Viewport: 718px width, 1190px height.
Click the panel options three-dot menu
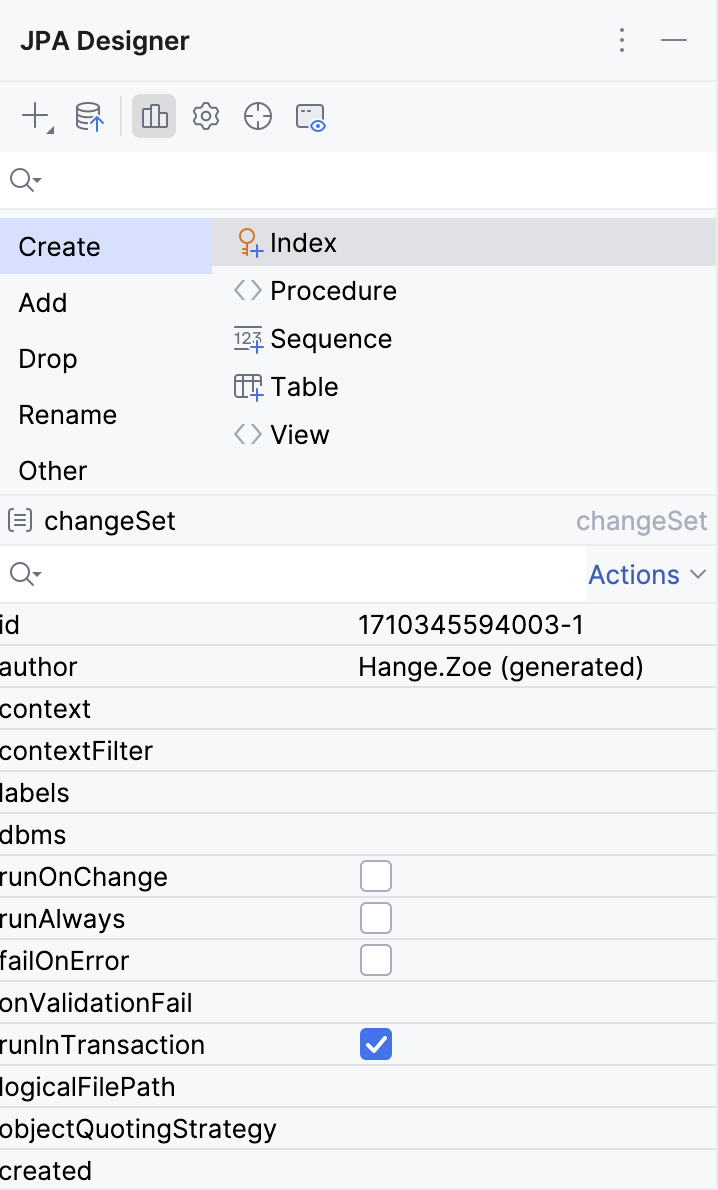coord(622,40)
